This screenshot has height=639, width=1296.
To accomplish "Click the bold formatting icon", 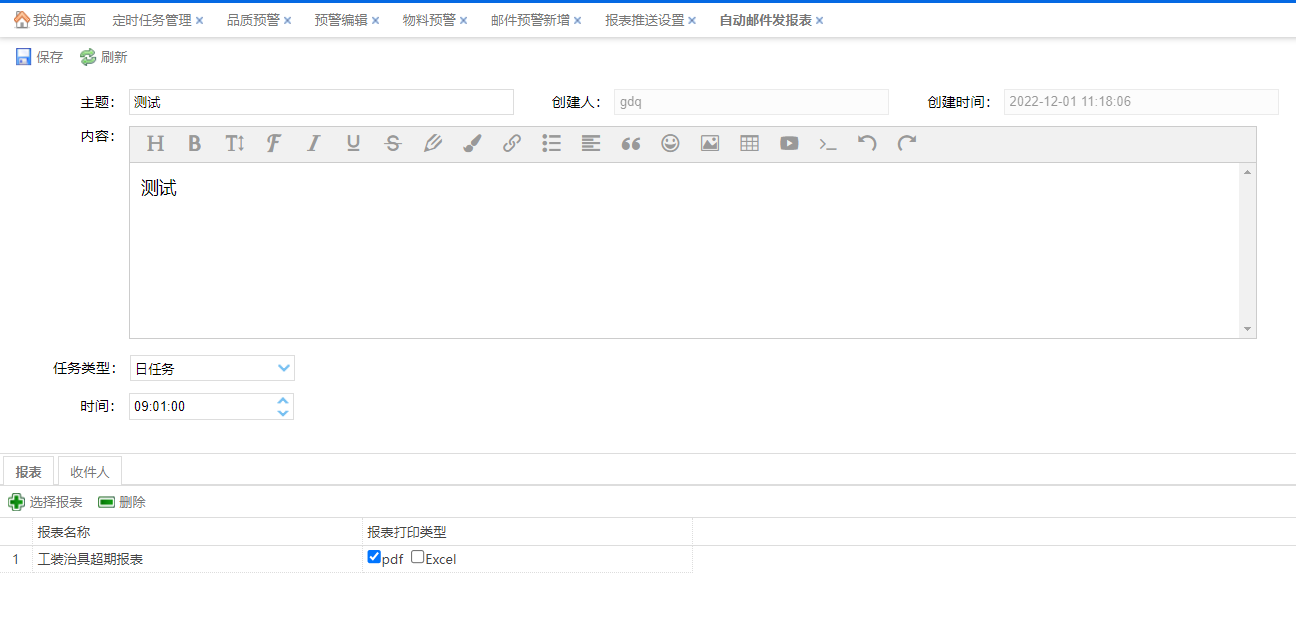I will click(x=194, y=143).
